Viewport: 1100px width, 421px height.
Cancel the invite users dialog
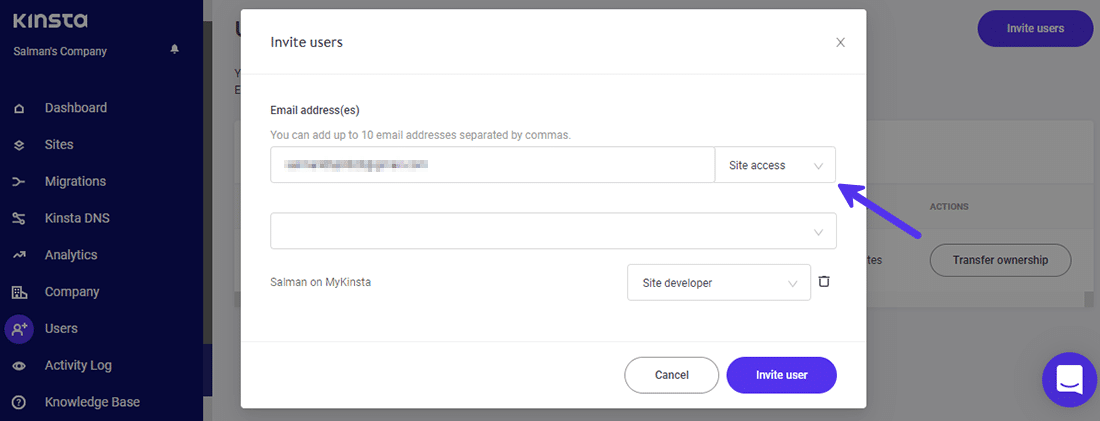[671, 375]
